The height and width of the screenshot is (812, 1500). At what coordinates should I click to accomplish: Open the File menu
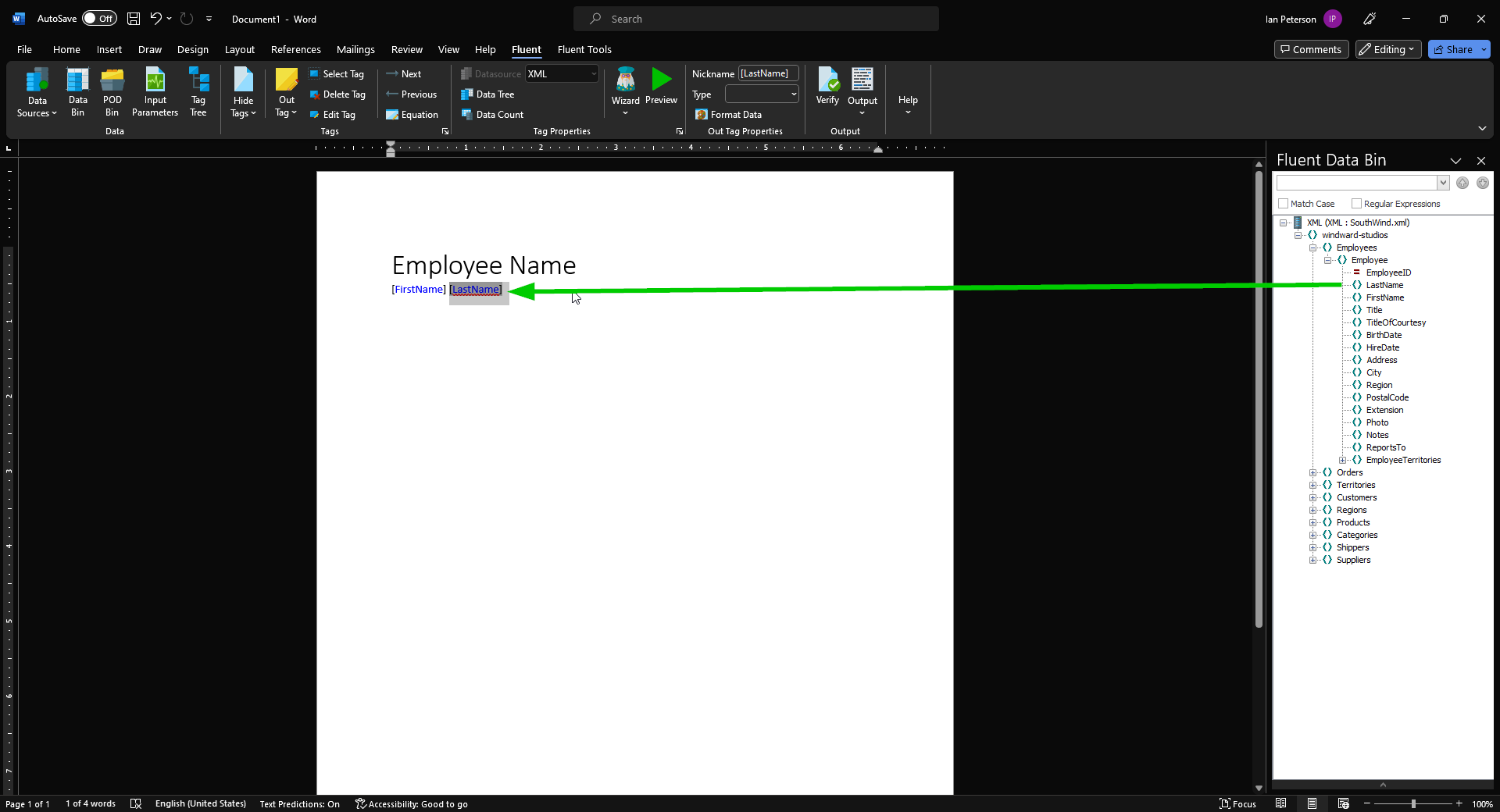[x=24, y=49]
